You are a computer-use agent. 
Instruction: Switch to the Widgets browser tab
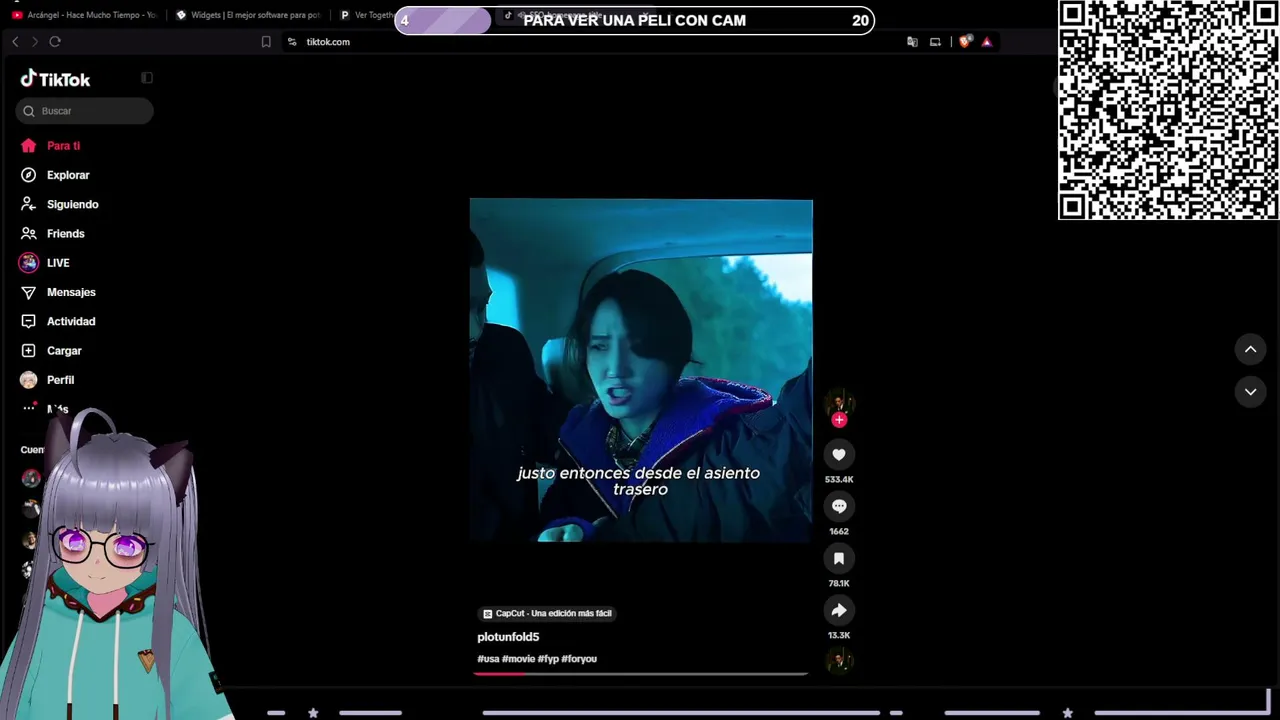[x=247, y=15]
